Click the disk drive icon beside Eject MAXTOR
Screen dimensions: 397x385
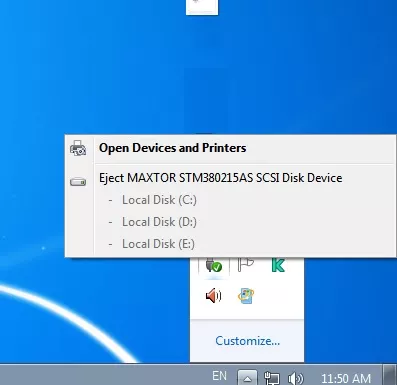click(x=78, y=182)
